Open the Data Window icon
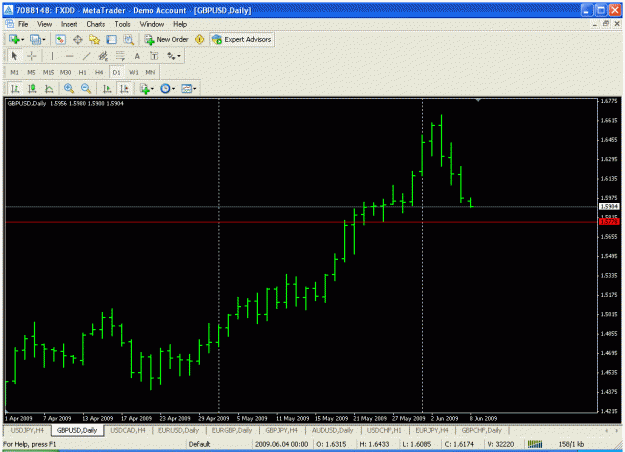Viewport: 625px width, 452px height. (x=78, y=39)
